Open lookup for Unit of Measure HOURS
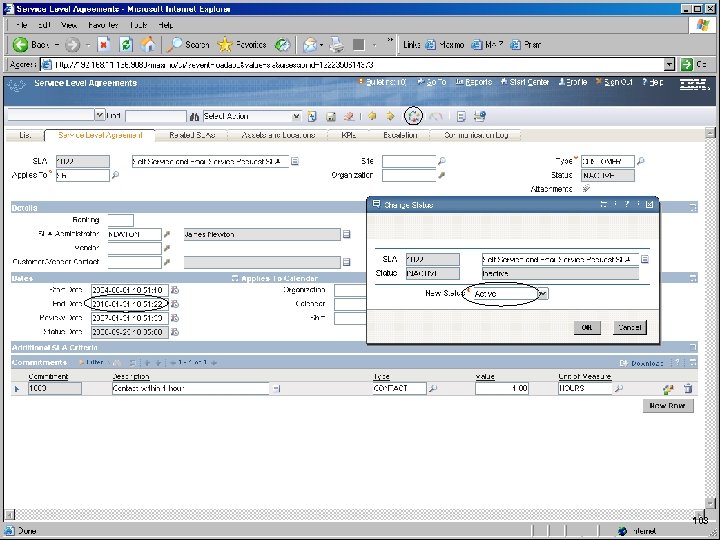The width and height of the screenshot is (720, 540). coord(619,388)
